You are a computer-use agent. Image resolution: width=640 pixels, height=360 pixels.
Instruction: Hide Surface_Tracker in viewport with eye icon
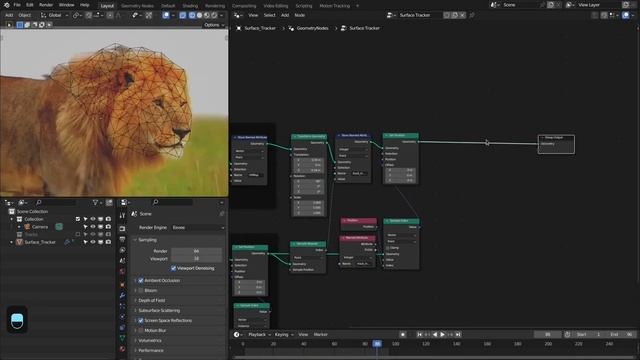pyautogui.click(x=93, y=242)
